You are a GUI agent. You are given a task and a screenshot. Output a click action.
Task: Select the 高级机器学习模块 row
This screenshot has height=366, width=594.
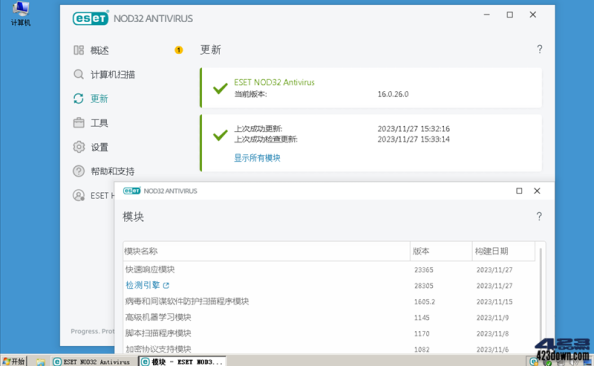pos(329,318)
